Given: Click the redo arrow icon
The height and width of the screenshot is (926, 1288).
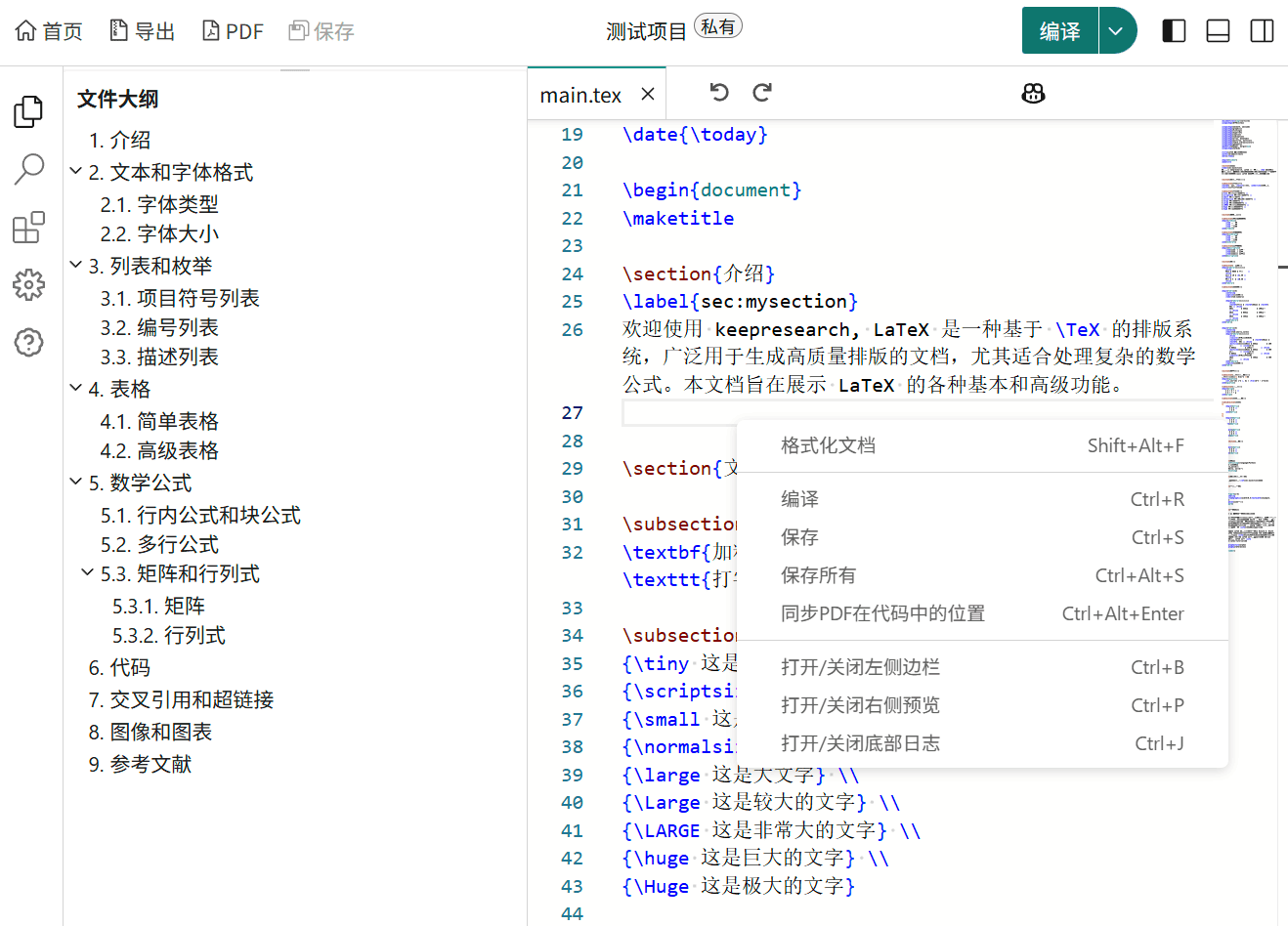Looking at the screenshot, I should click(762, 93).
